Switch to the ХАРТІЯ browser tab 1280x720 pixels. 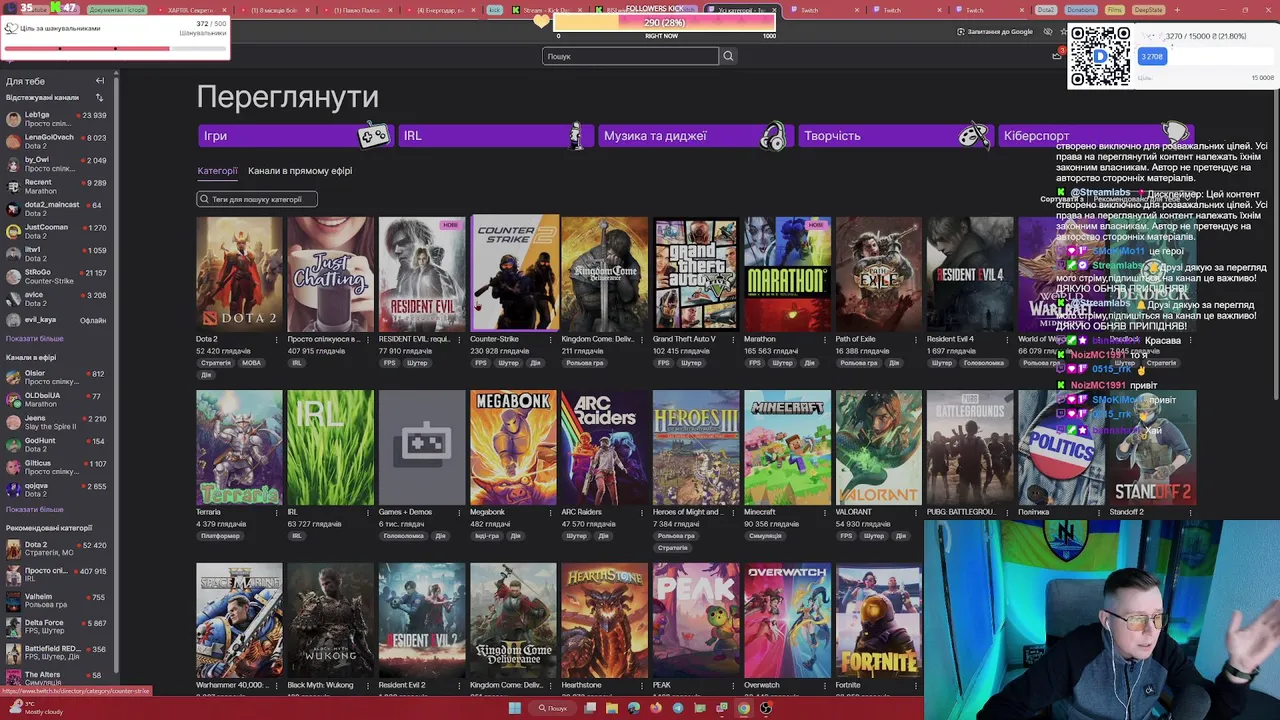(x=193, y=10)
